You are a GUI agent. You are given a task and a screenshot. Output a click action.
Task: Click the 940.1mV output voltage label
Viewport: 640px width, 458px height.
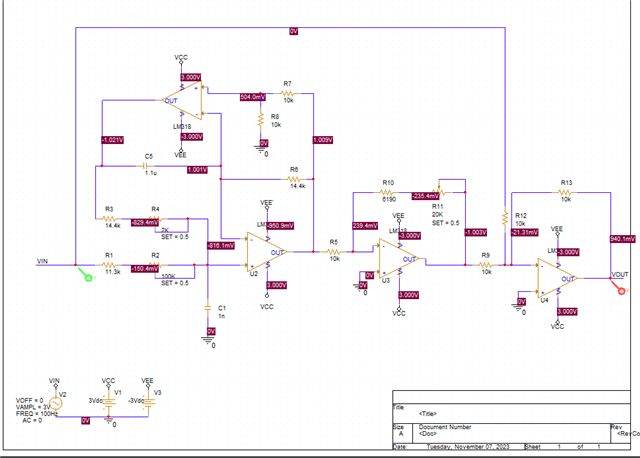click(x=622, y=239)
